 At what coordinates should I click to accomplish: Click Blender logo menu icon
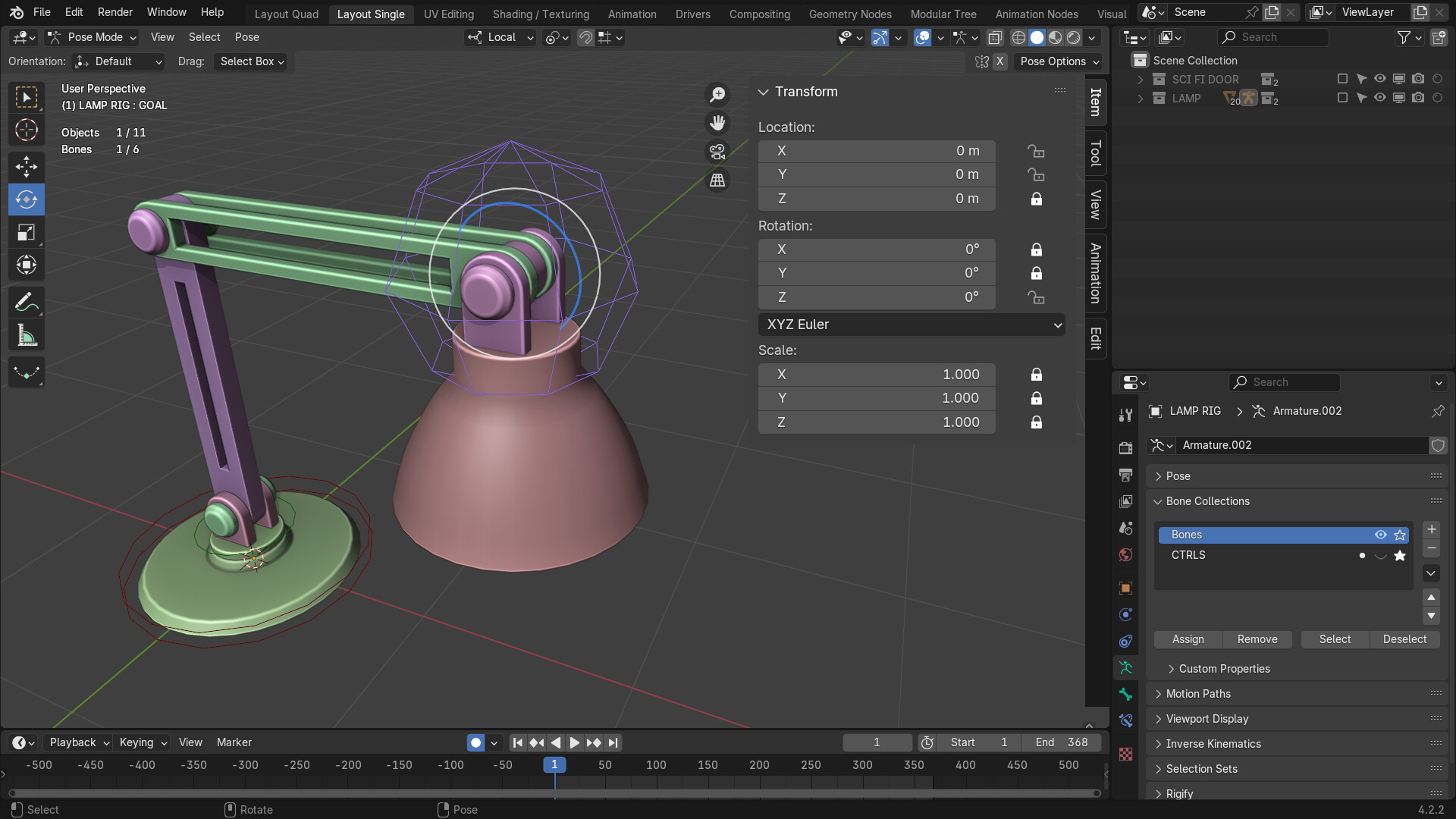tap(17, 12)
